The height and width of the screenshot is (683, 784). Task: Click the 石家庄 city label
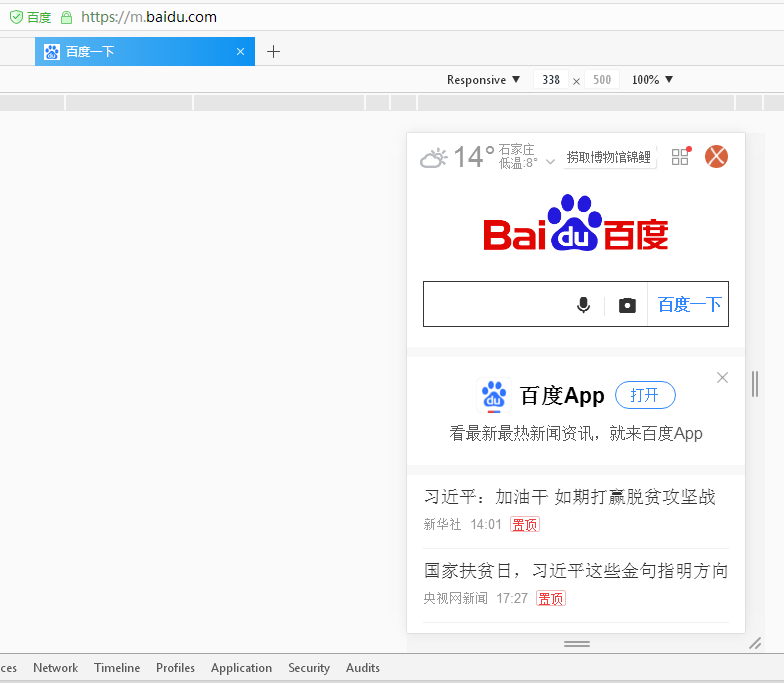pos(516,150)
